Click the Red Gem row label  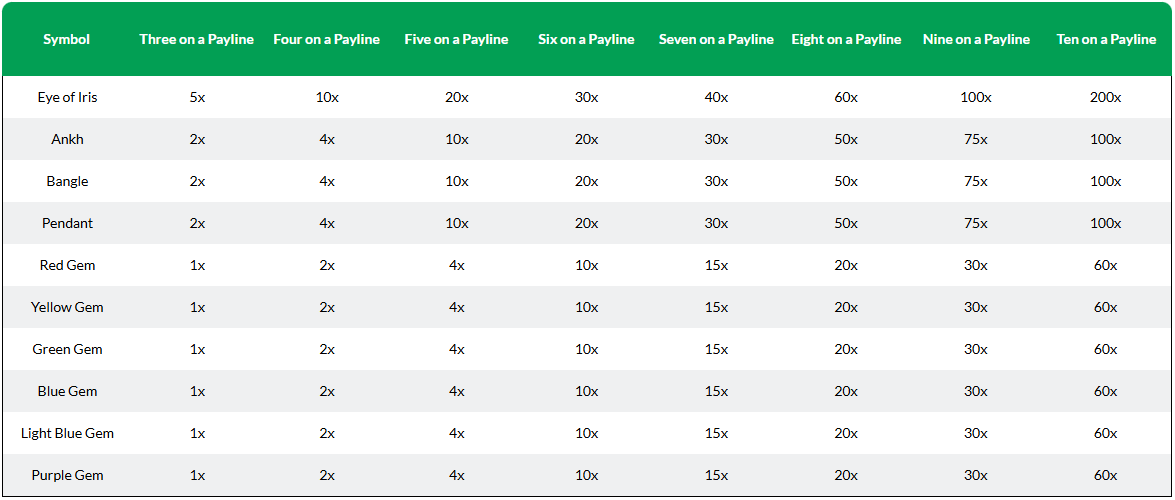click(67, 265)
